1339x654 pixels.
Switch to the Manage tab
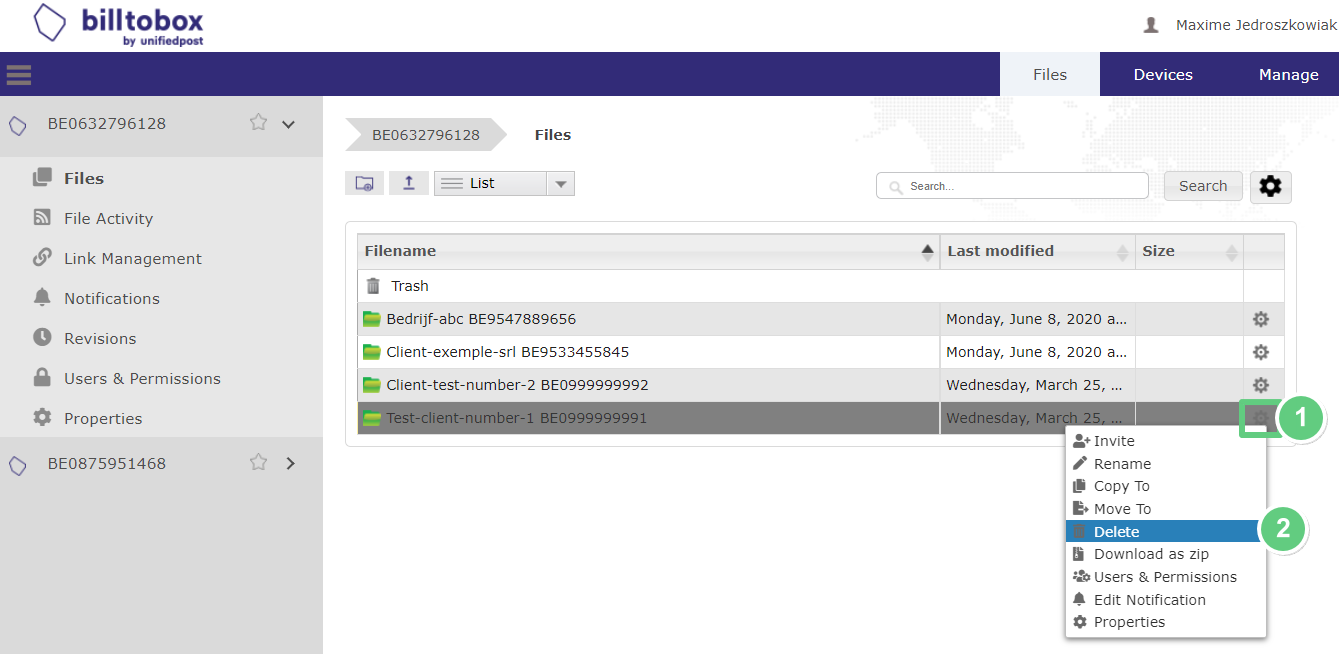pos(1288,74)
